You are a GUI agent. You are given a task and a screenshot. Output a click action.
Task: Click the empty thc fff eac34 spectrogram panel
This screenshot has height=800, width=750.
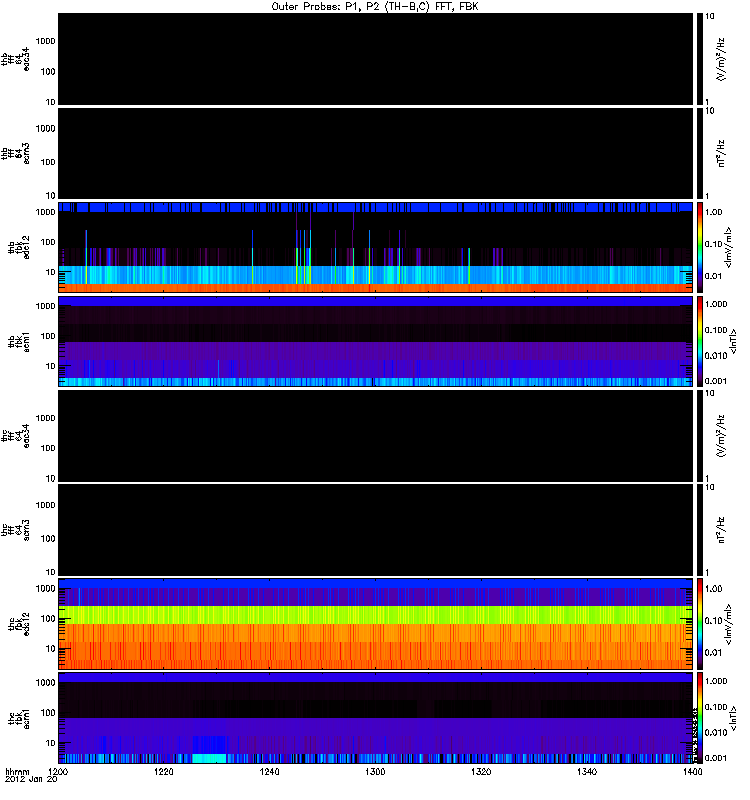click(375, 436)
